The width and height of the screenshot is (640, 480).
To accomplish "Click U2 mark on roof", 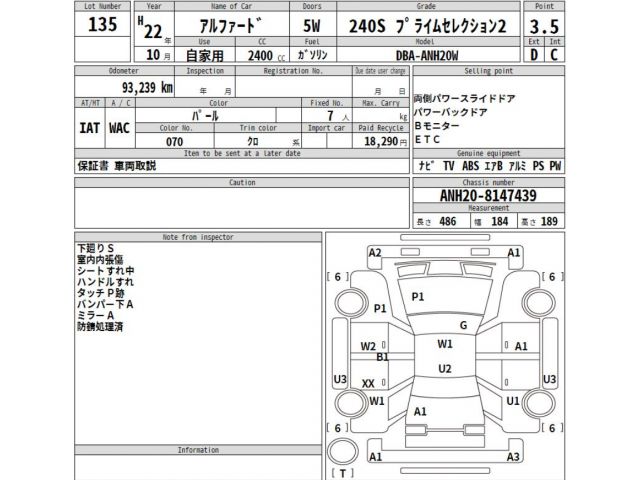I will (444, 369).
